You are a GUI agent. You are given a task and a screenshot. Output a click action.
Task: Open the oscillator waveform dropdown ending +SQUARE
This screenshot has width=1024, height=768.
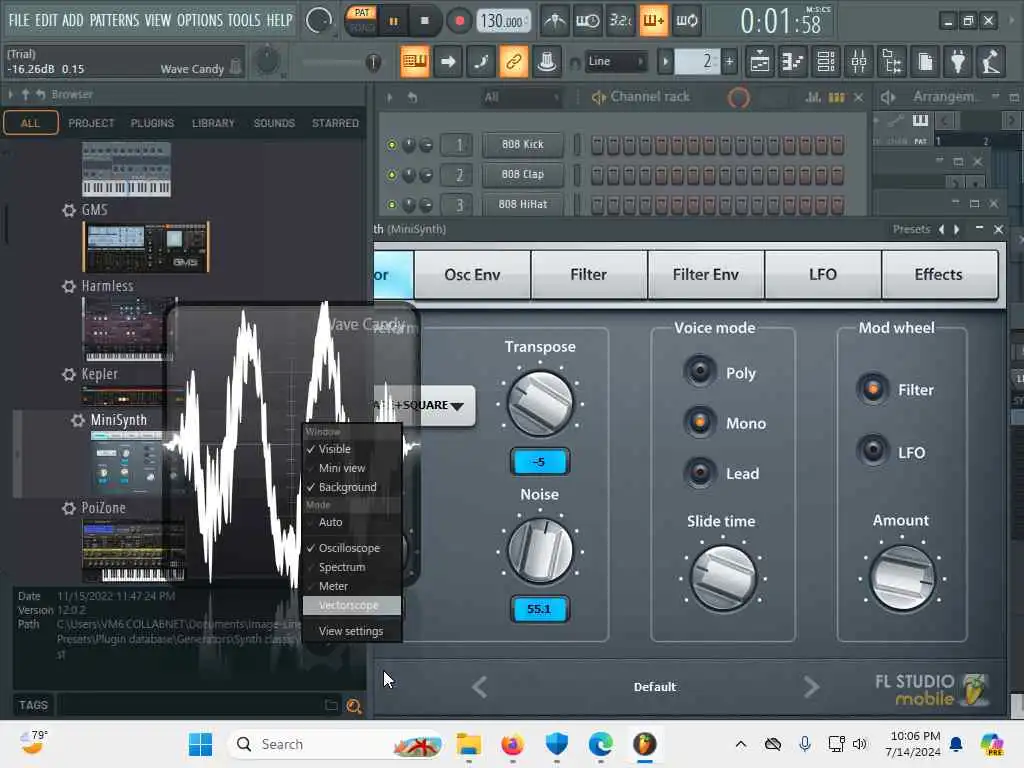424,405
